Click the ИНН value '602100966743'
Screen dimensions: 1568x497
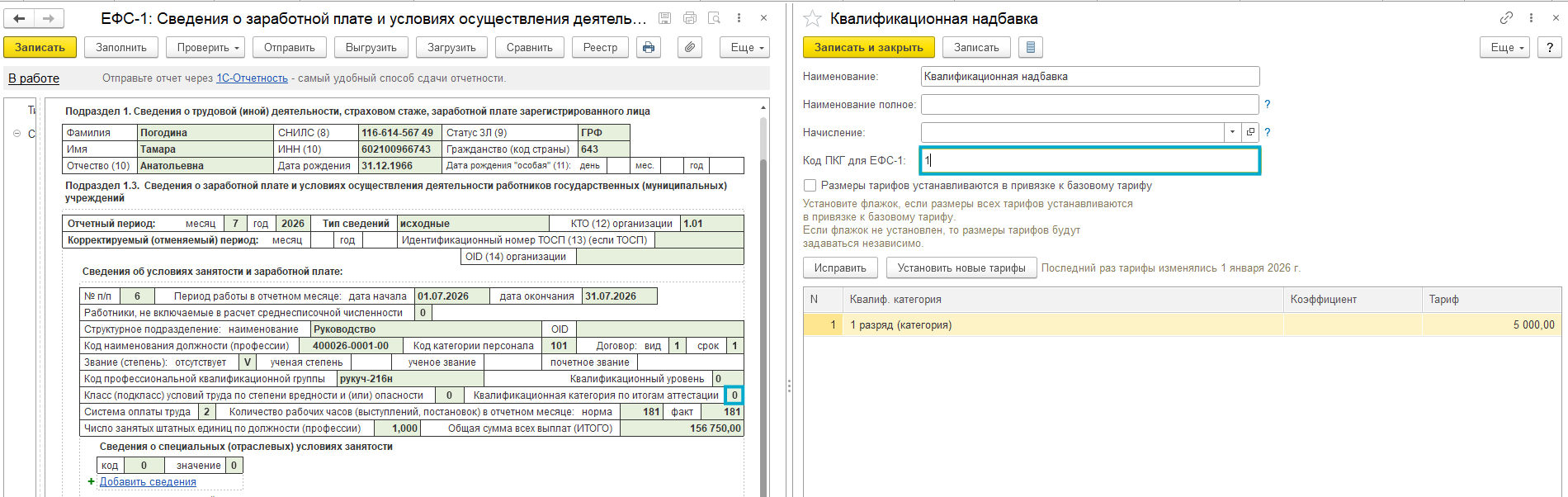click(x=400, y=149)
